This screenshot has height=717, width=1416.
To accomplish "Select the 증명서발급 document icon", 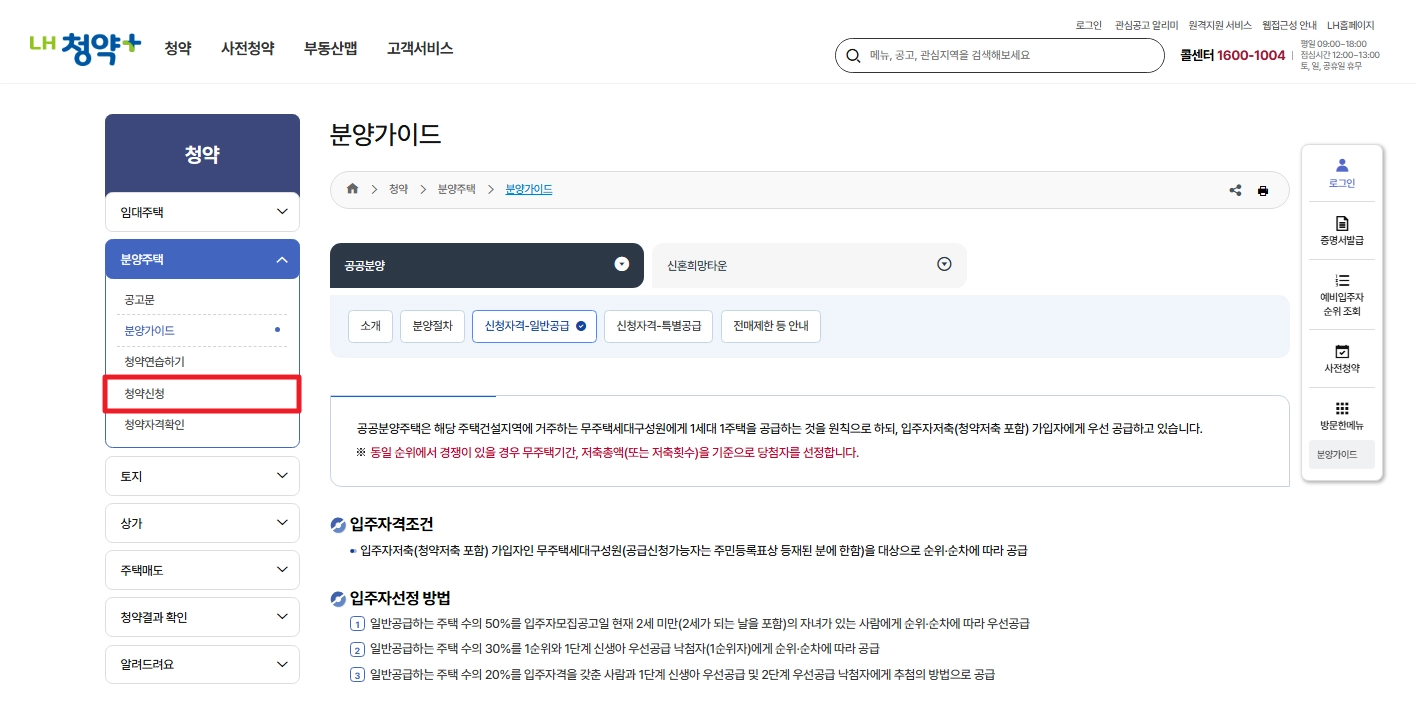I will (1341, 228).
